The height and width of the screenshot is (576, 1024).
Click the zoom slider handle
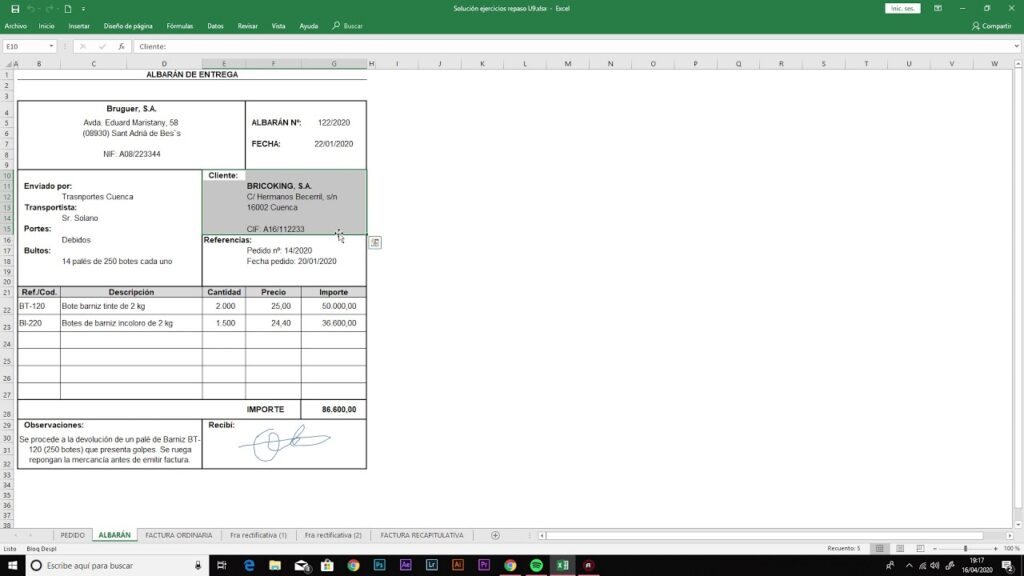click(965, 549)
